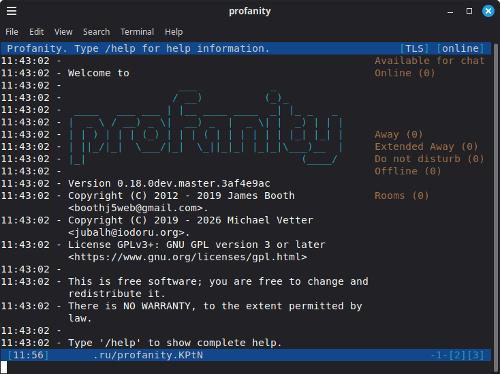Click the version 0.18.0dev.master.3af4e9ac text

[169, 184]
